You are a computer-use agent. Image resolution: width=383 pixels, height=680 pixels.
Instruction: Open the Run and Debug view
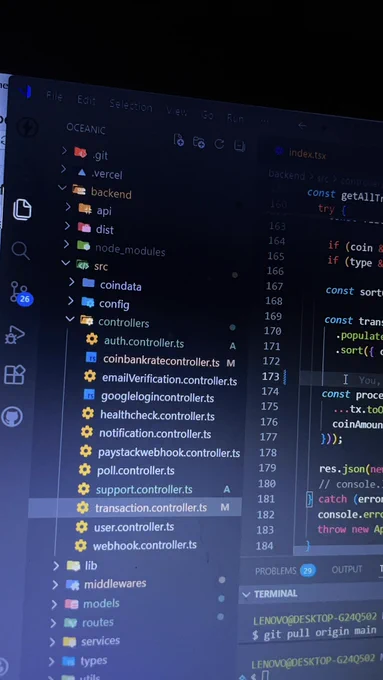15,335
